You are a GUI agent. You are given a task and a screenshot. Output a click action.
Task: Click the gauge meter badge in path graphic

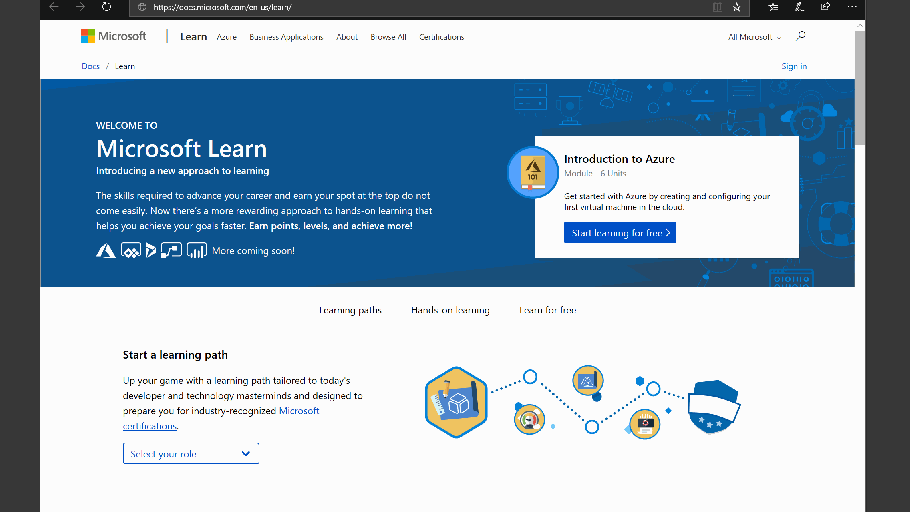pos(529,419)
